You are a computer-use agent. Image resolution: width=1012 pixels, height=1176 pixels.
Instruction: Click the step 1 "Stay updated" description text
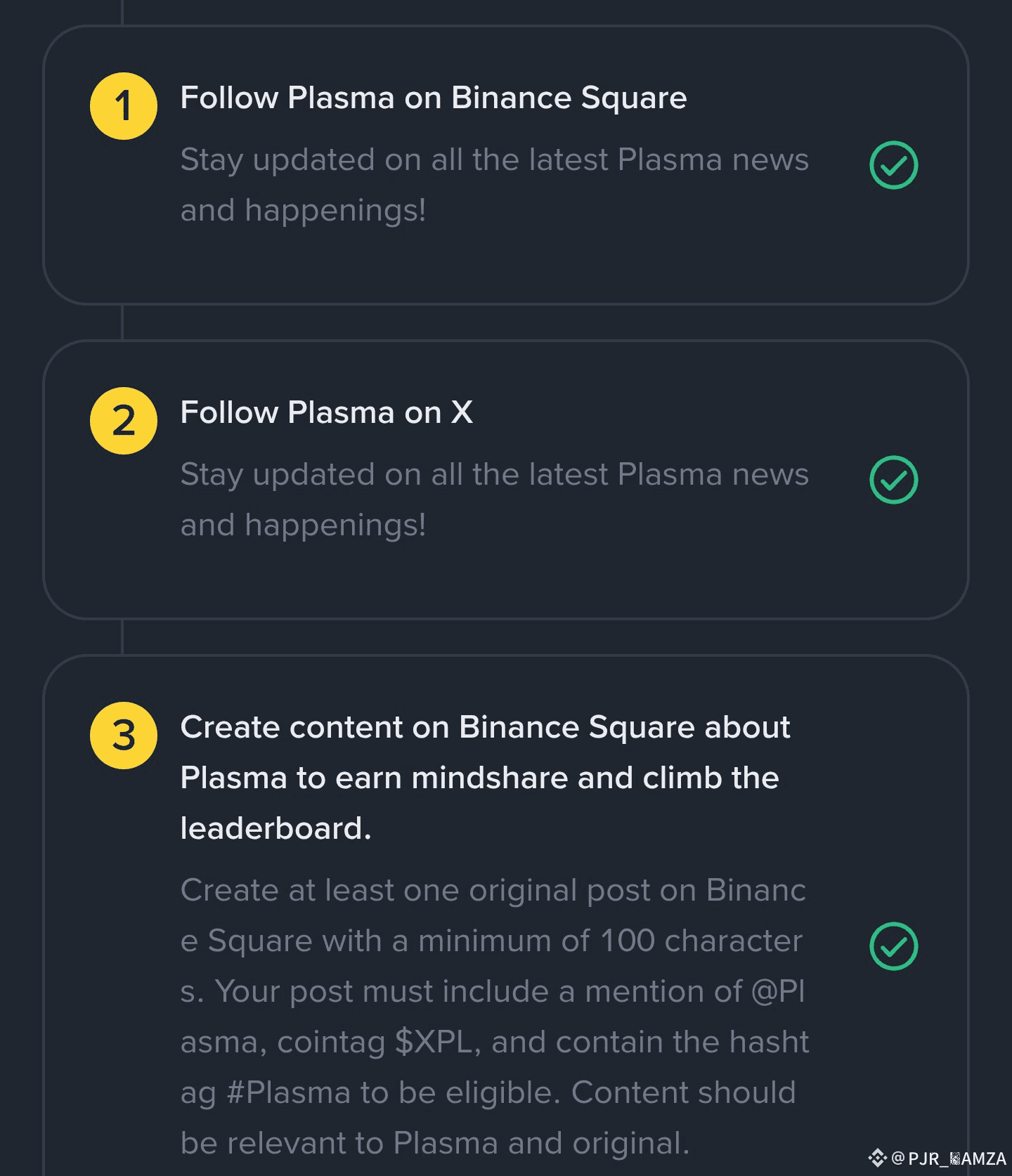click(494, 185)
